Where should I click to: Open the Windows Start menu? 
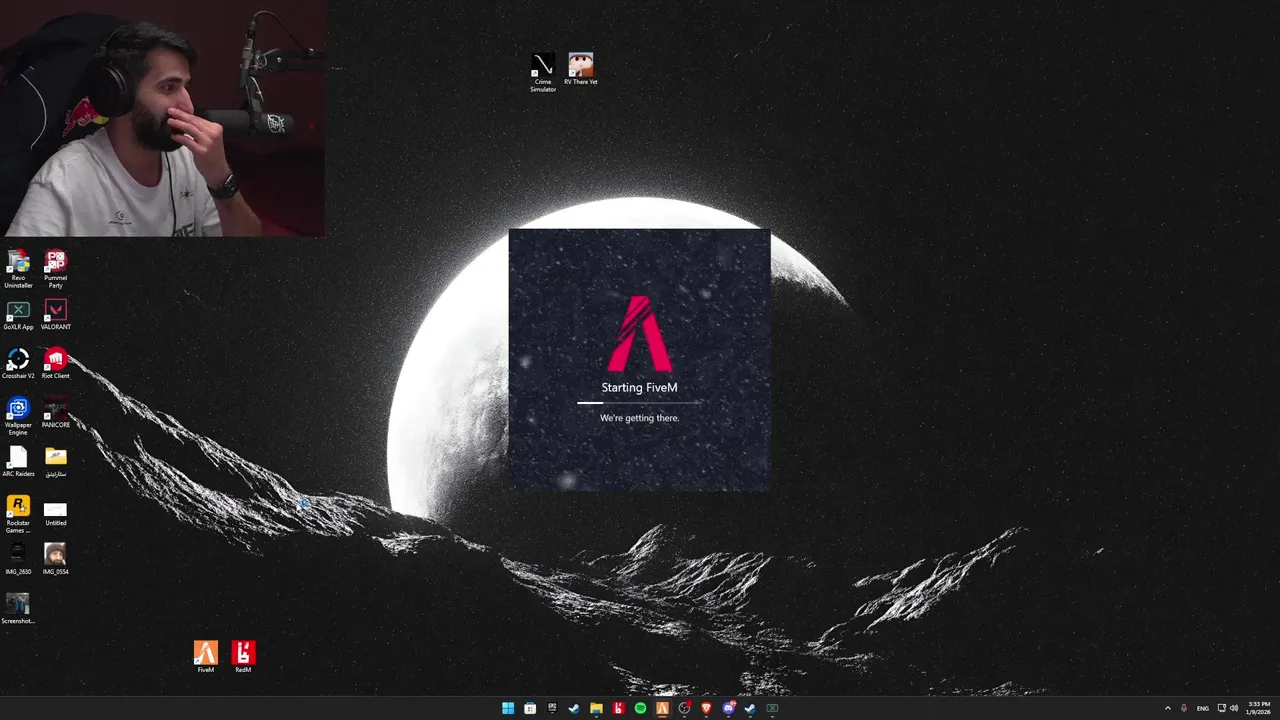(x=508, y=708)
